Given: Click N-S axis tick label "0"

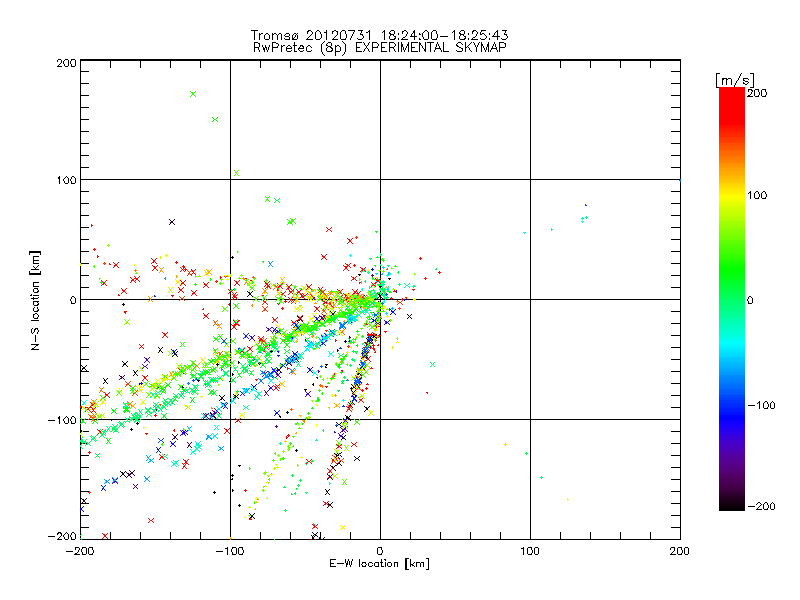Looking at the screenshot, I should point(73,300).
